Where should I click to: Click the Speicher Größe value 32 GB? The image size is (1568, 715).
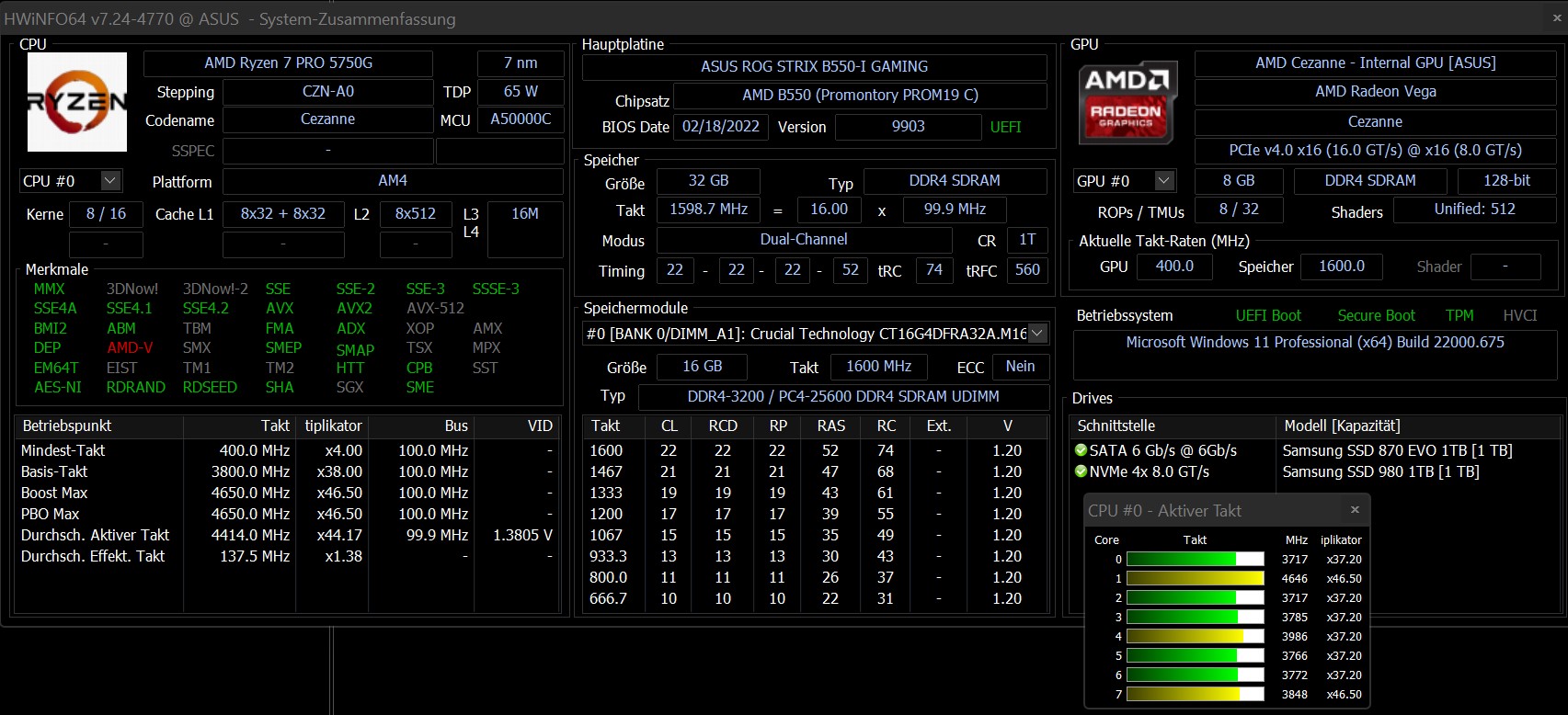(708, 181)
